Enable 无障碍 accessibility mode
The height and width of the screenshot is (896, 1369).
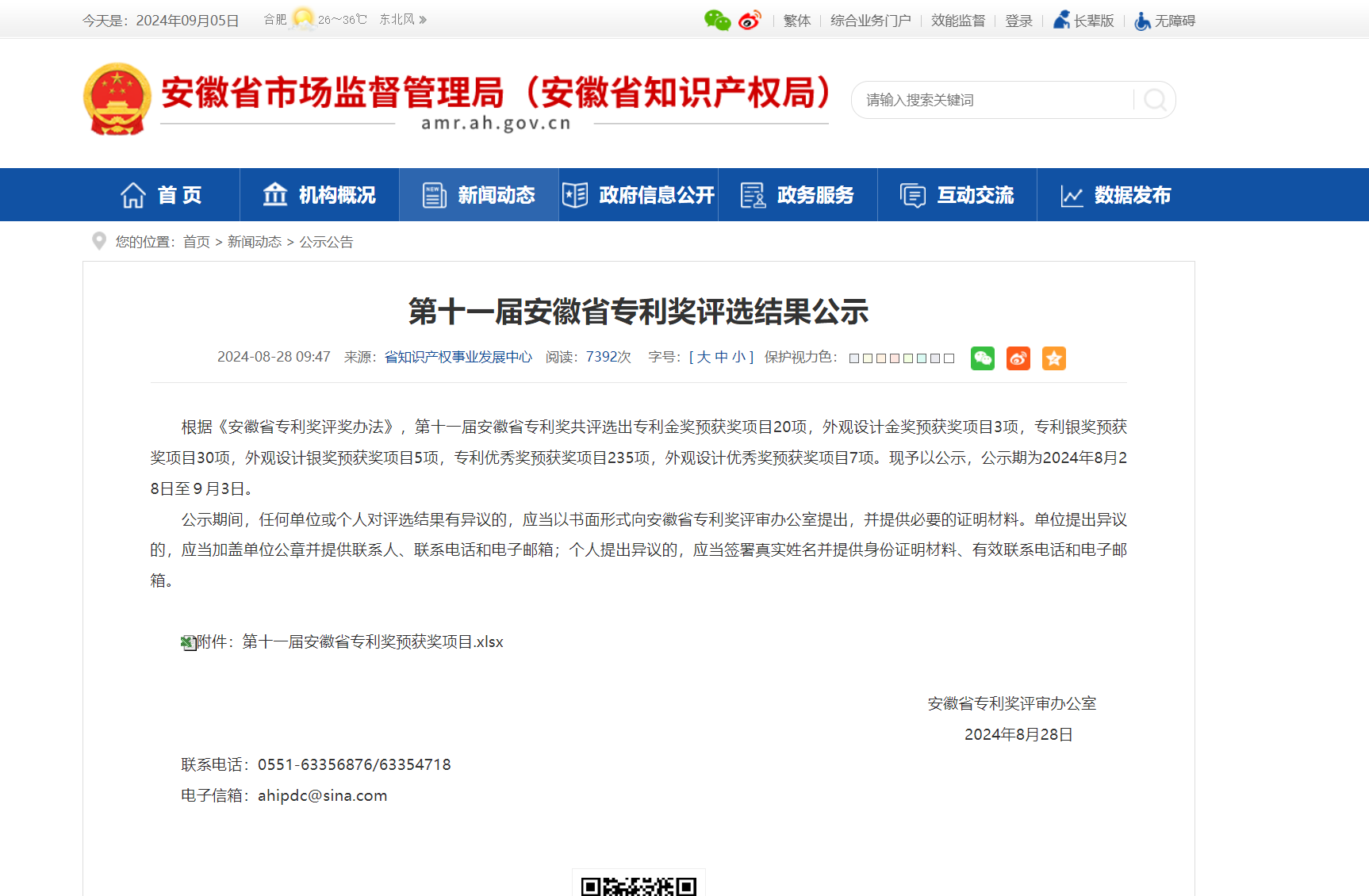[x=1165, y=21]
